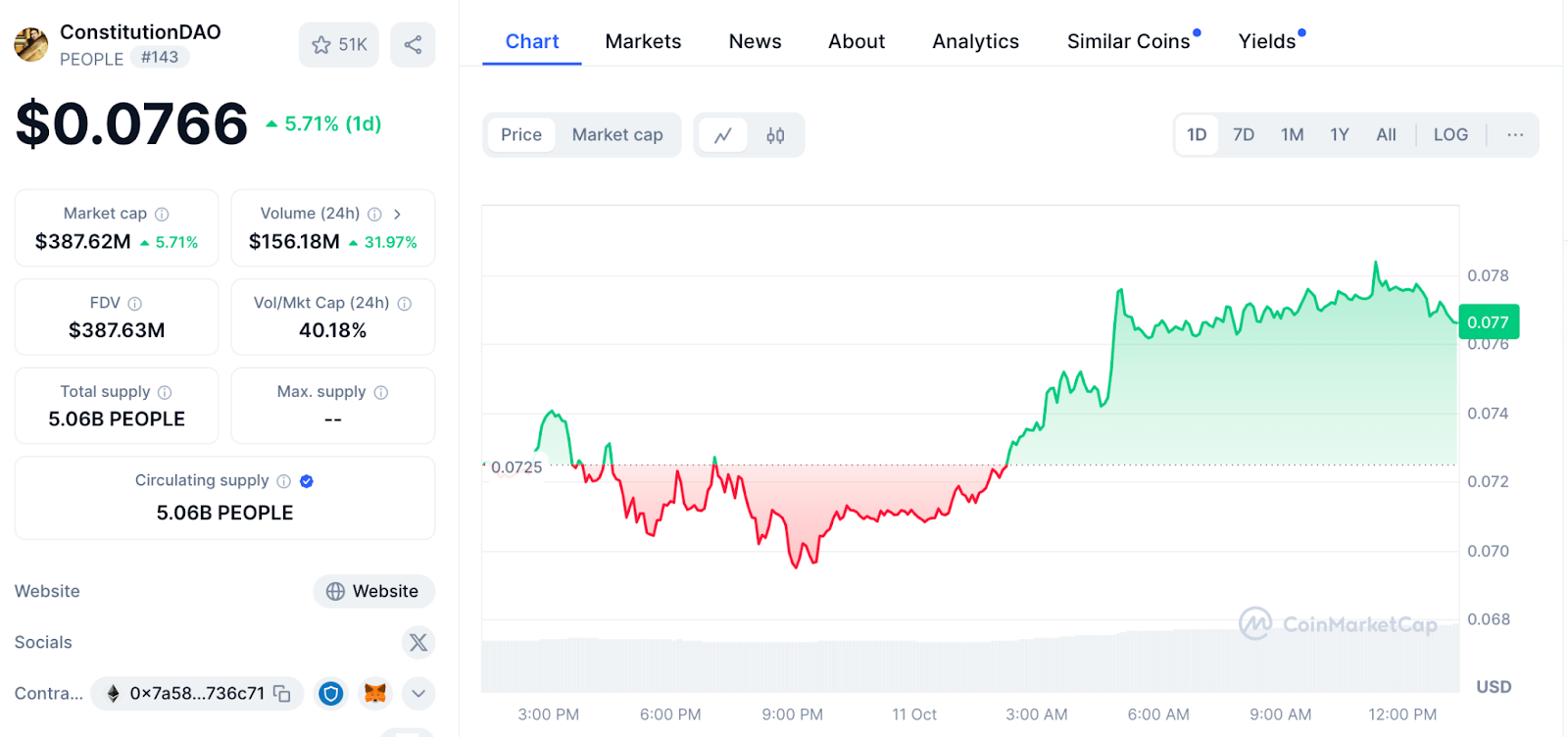Show Circulating supply info icon
This screenshot has width=1568, height=737.
pyautogui.click(x=284, y=481)
